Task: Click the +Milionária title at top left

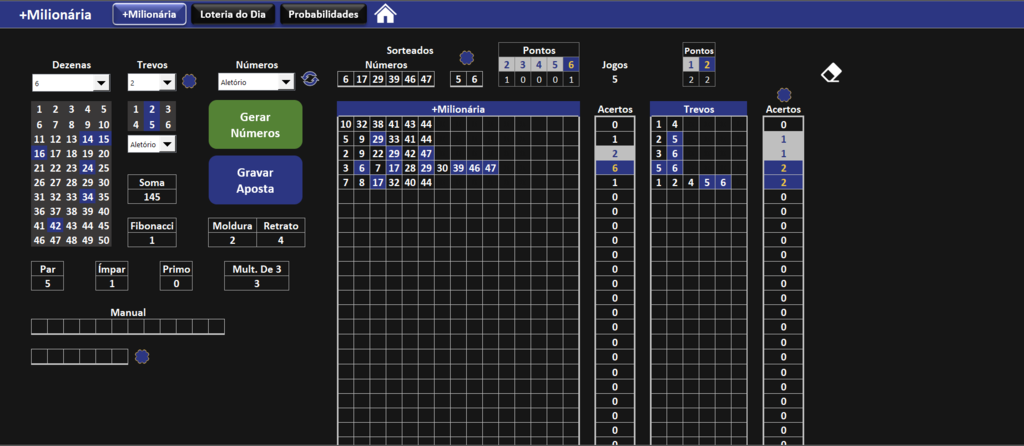Action: click(56, 14)
